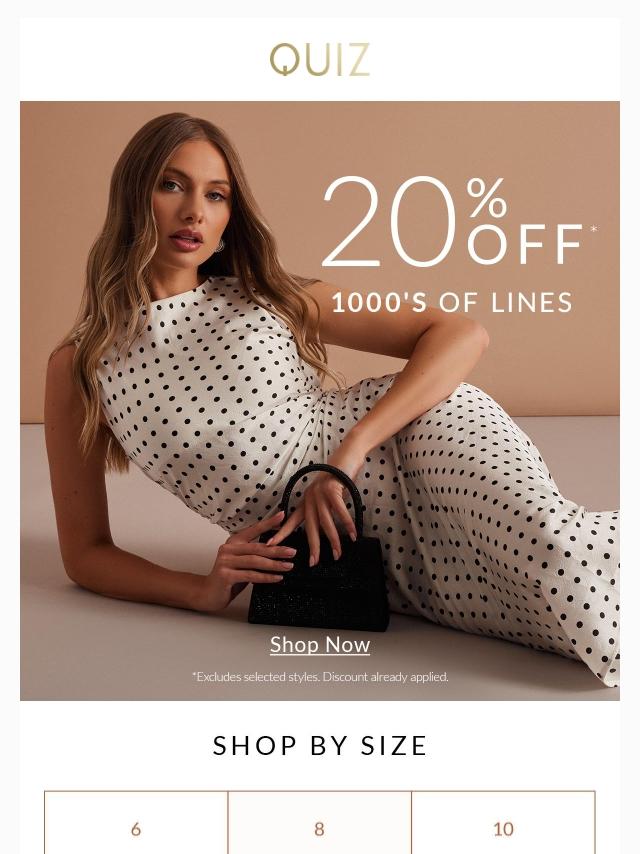Click the word OFF in the banner
Image resolution: width=640 pixels, height=854 pixels.
525,244
